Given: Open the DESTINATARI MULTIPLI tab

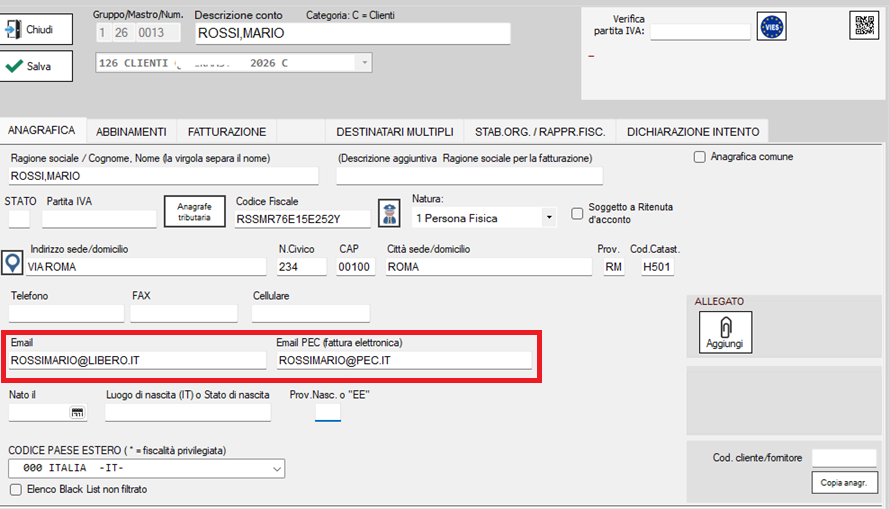Looking at the screenshot, I should coord(395,132).
